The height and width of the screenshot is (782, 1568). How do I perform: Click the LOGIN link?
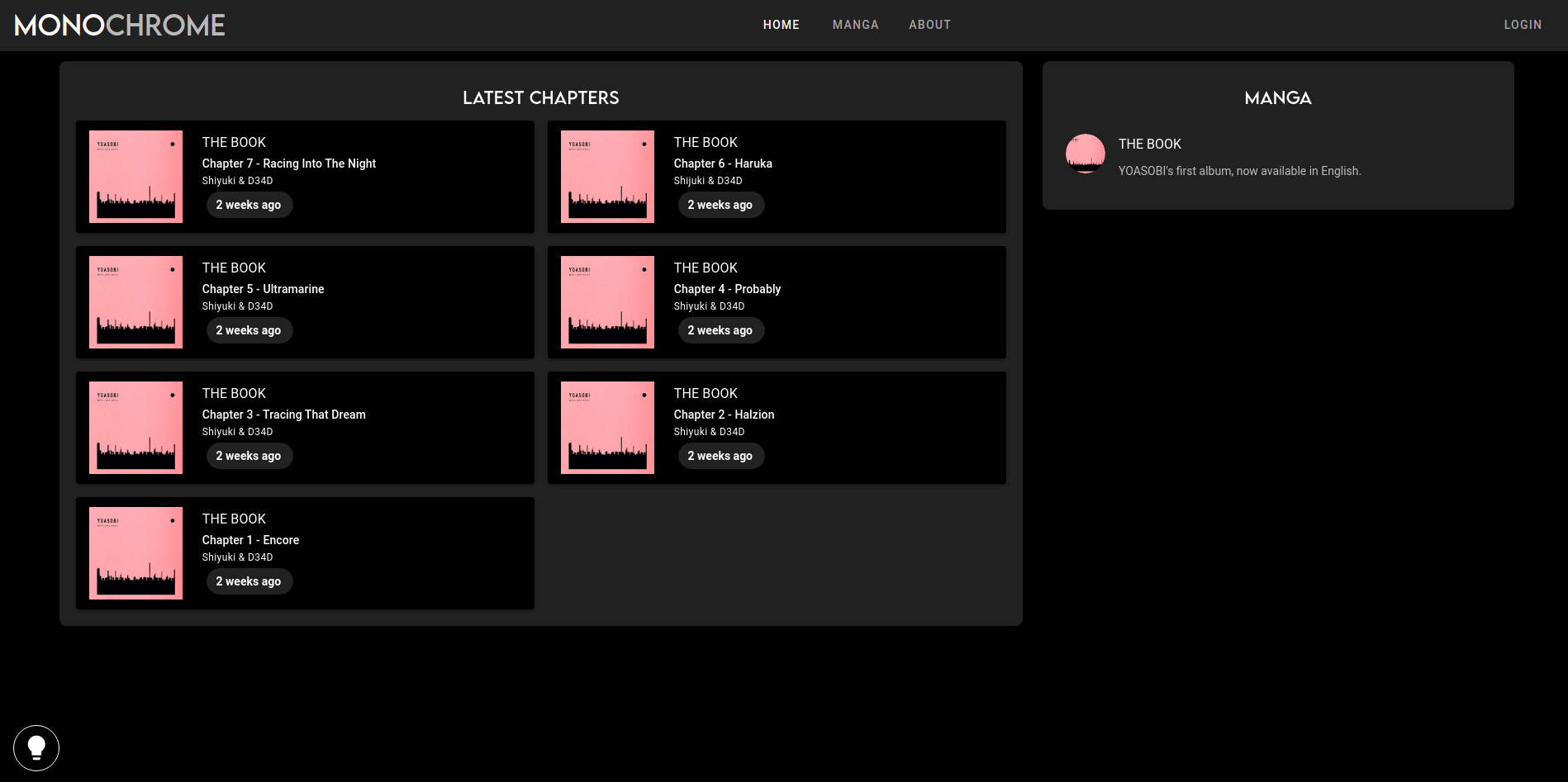(1523, 25)
